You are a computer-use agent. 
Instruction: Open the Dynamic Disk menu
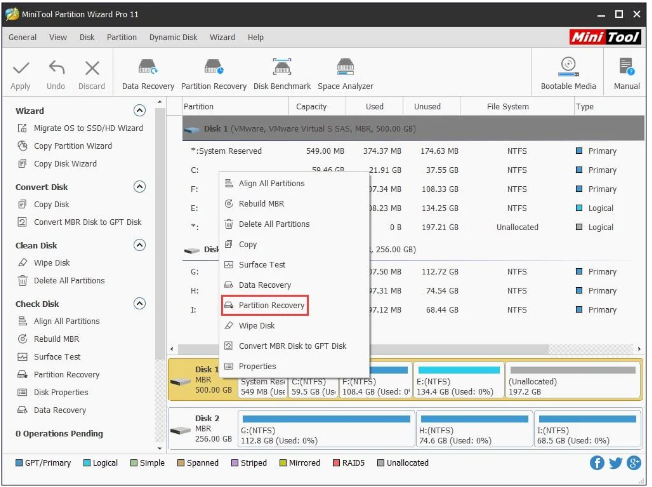[173, 37]
